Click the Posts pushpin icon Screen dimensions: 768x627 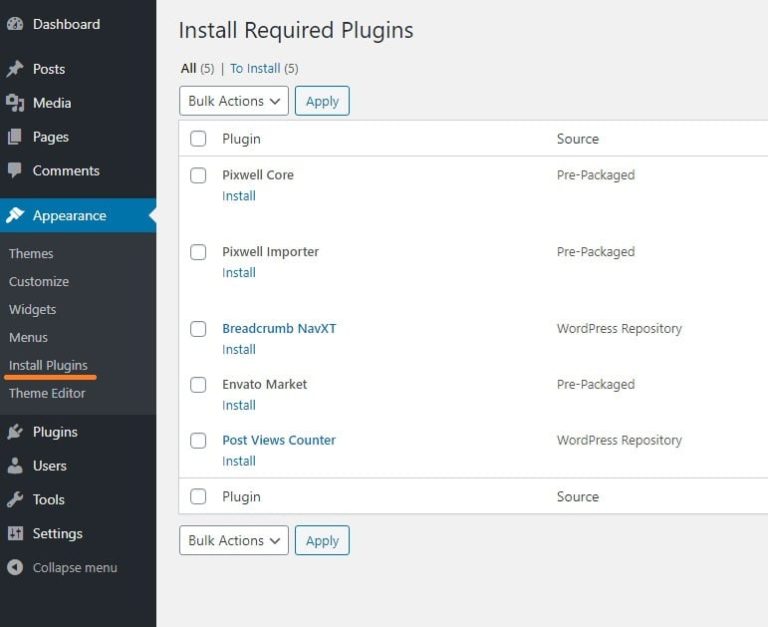[15, 69]
